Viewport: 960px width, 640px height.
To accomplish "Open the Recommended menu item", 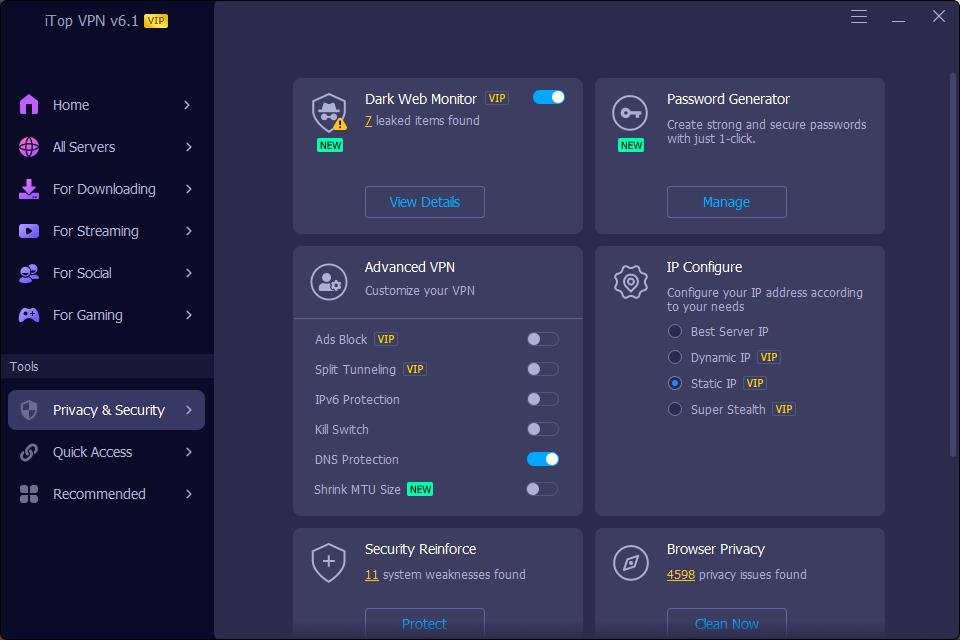I will [107, 494].
